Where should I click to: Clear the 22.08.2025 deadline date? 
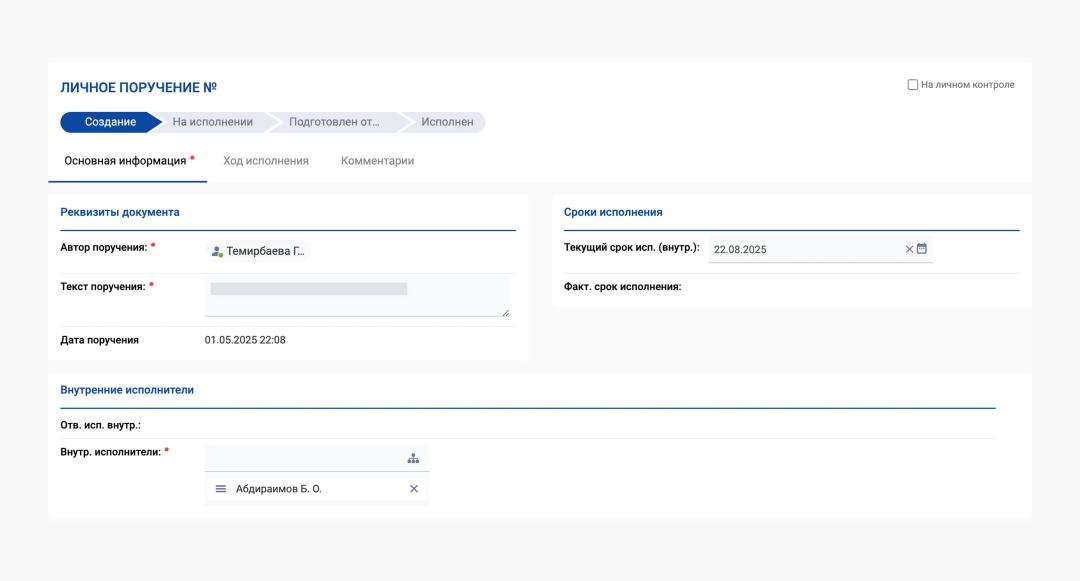pos(909,249)
